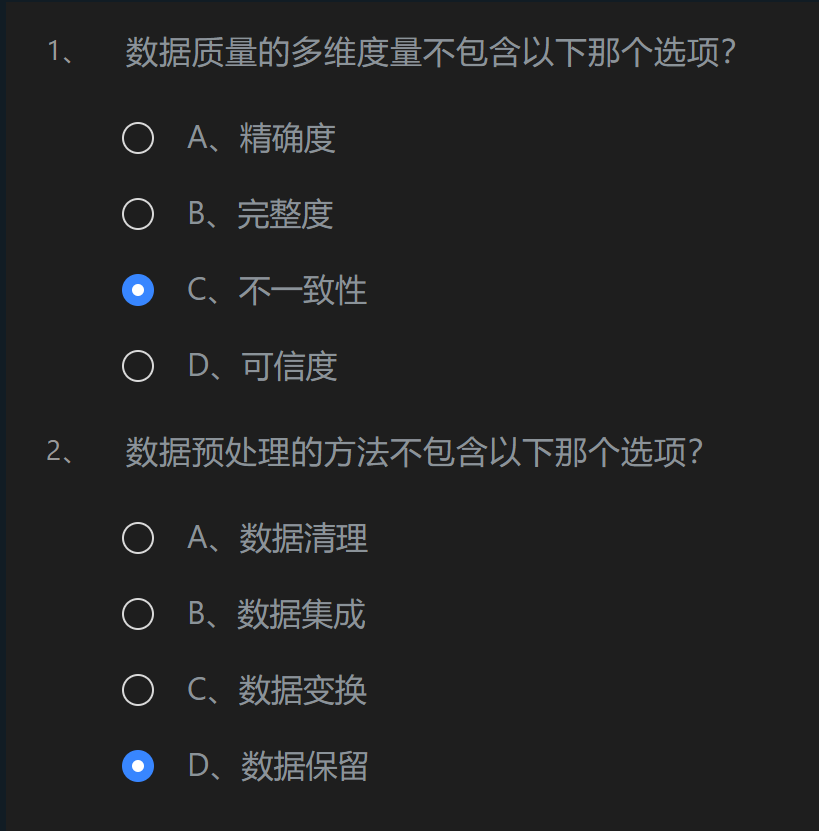Image resolution: width=819 pixels, height=831 pixels.
Task: Select radio button C 数据变换 in question 2
Action: 138,690
